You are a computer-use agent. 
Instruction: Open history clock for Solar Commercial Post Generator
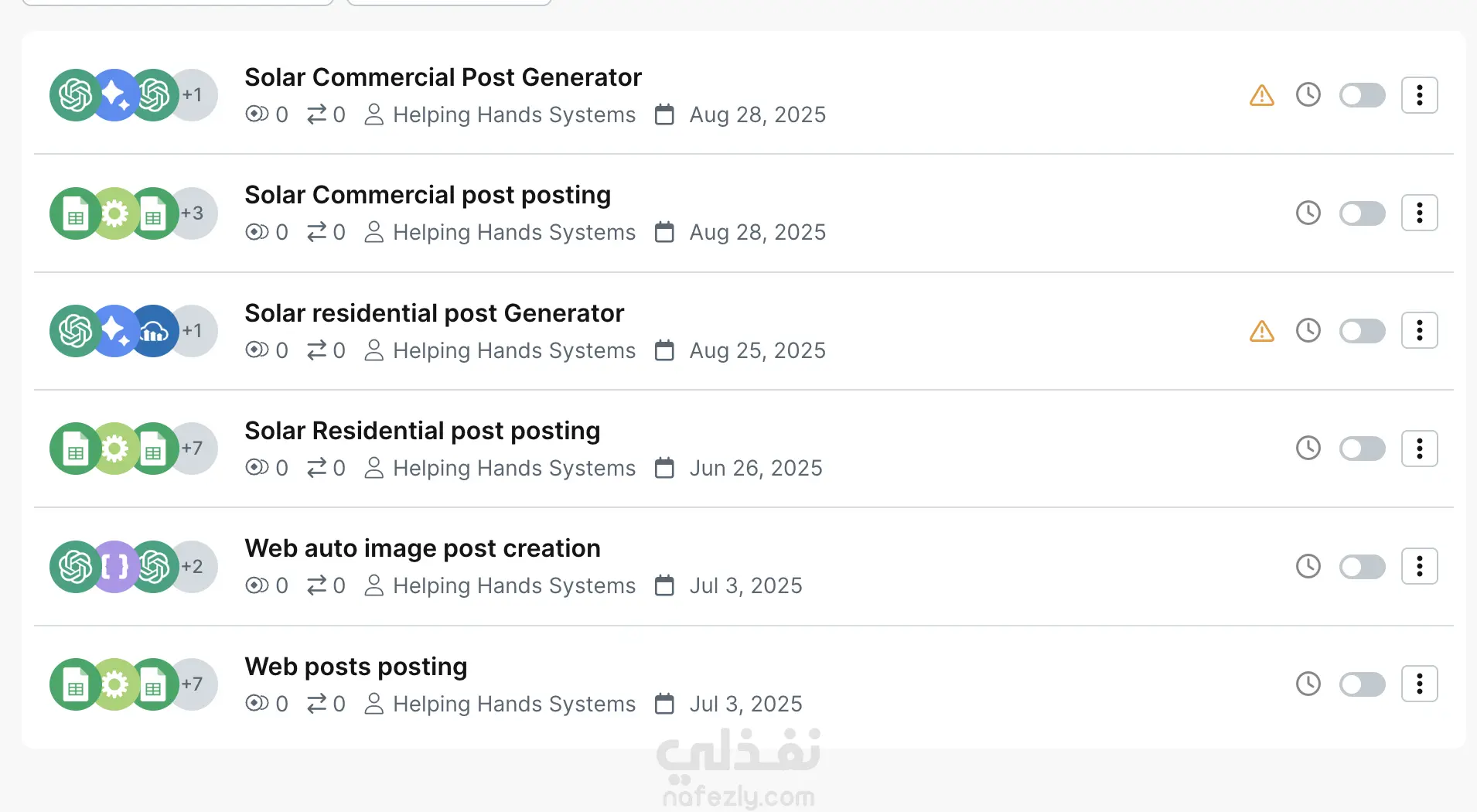[x=1308, y=95]
